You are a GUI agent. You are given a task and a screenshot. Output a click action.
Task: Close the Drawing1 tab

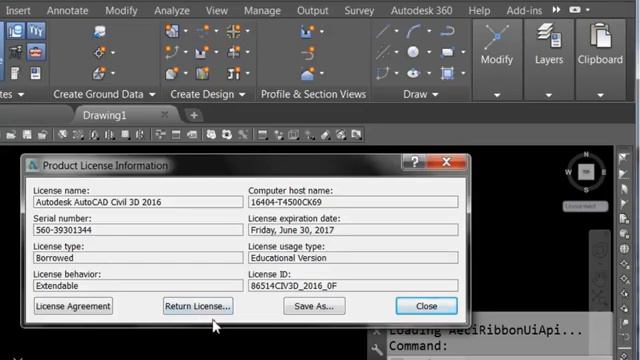[164, 115]
